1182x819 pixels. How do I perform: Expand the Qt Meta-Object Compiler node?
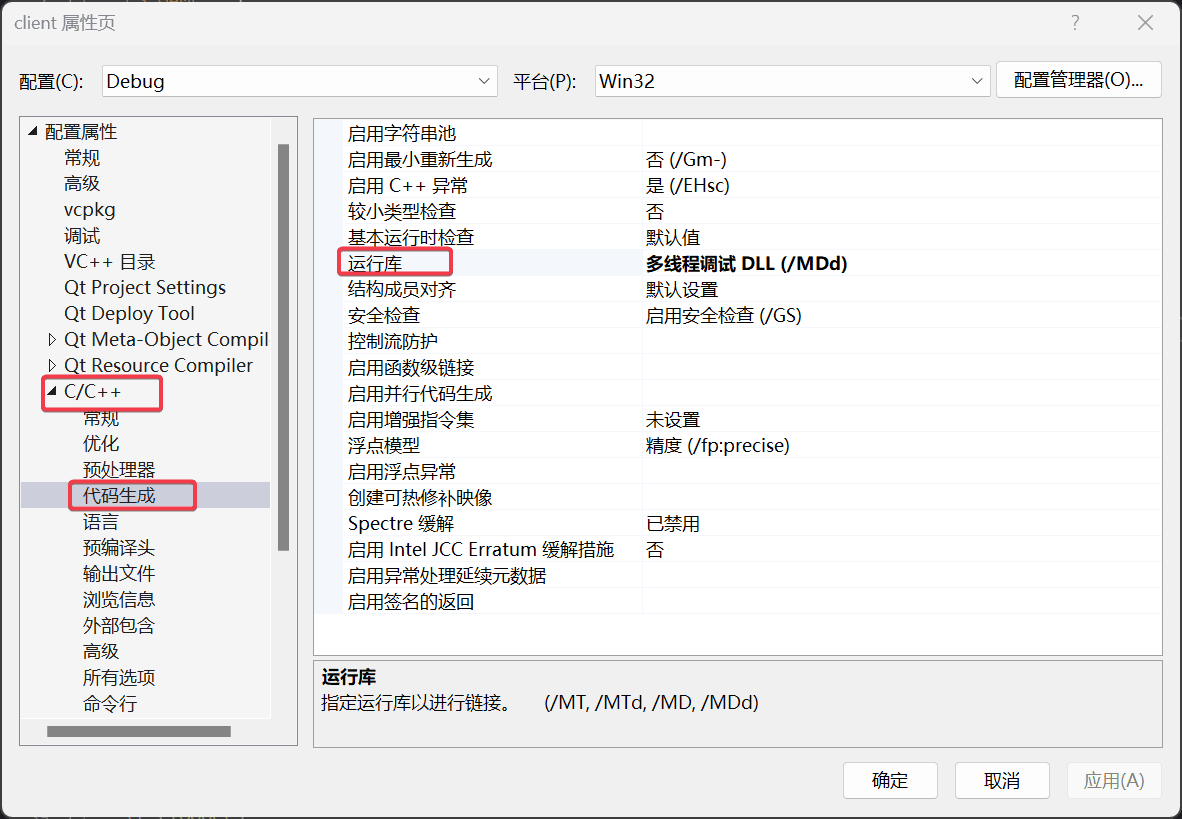point(52,340)
